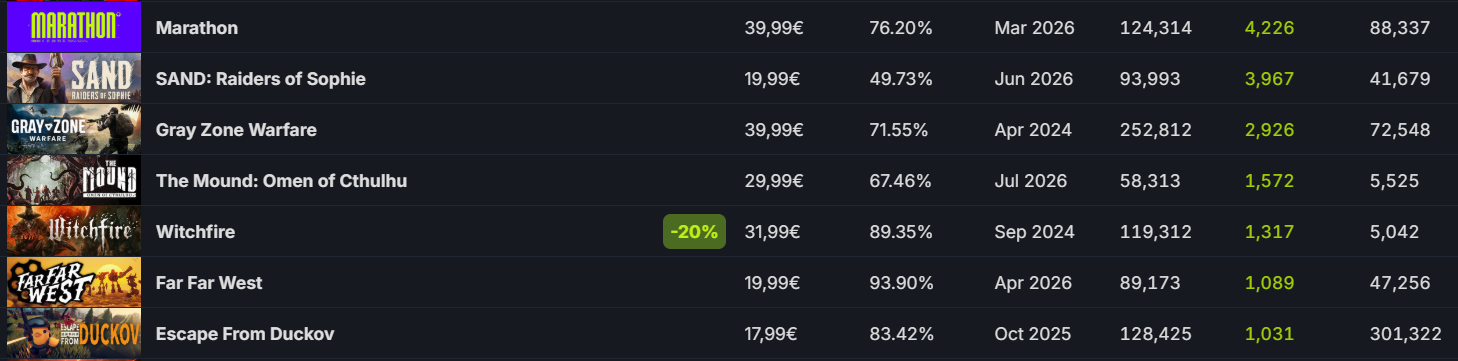Click the Witchfire cover thumbnail
The image size is (1458, 361).
74,231
